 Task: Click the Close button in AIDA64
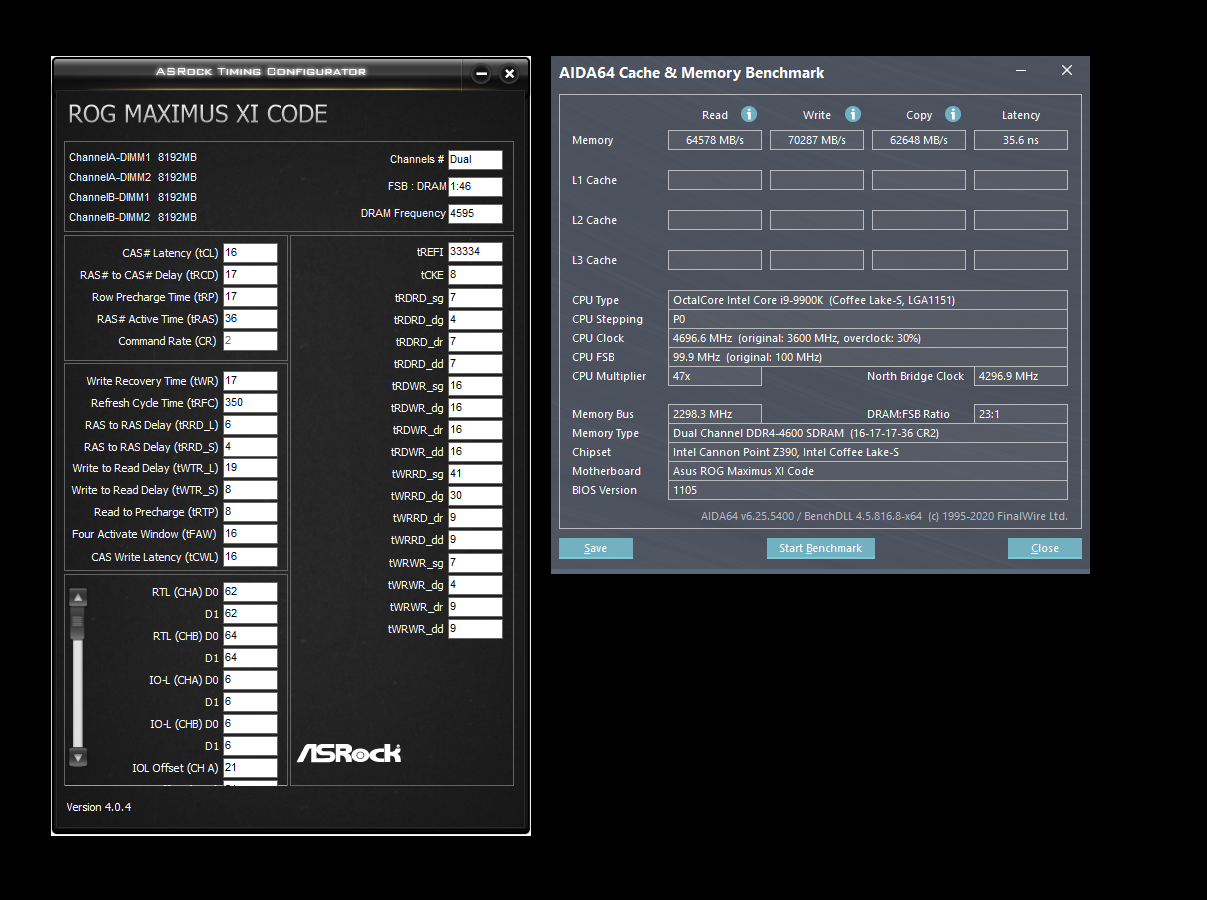(x=1045, y=548)
